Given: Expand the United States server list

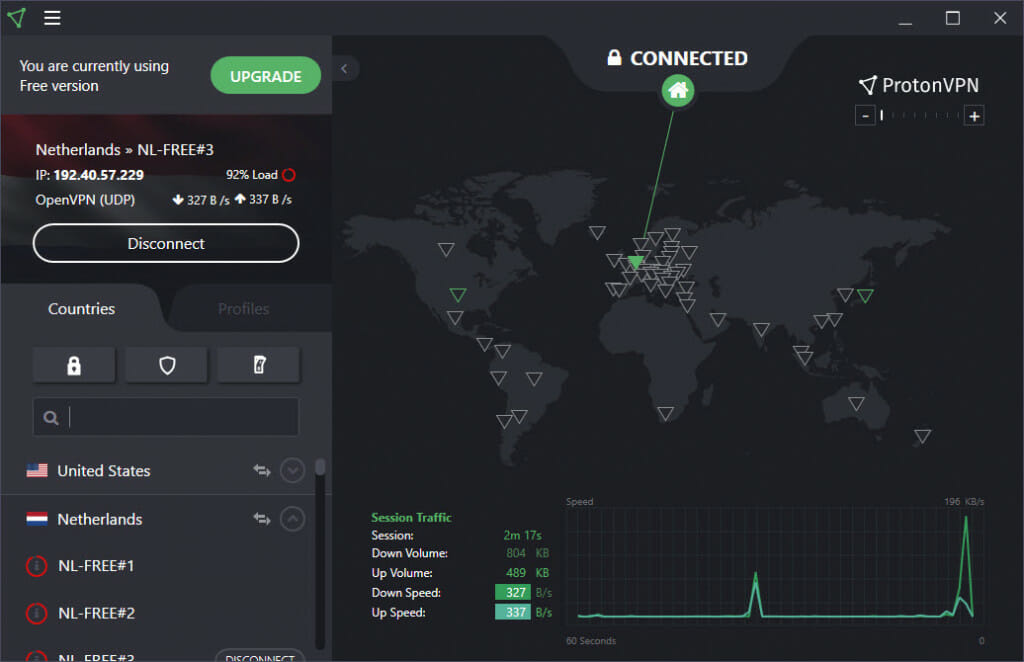Looking at the screenshot, I should click(293, 470).
